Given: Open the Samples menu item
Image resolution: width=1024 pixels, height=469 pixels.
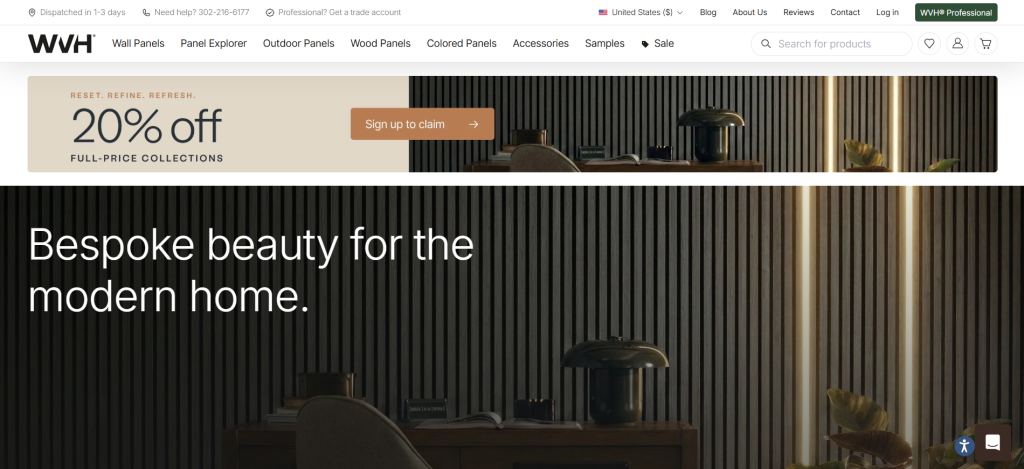Looking at the screenshot, I should pyautogui.click(x=604, y=44).
